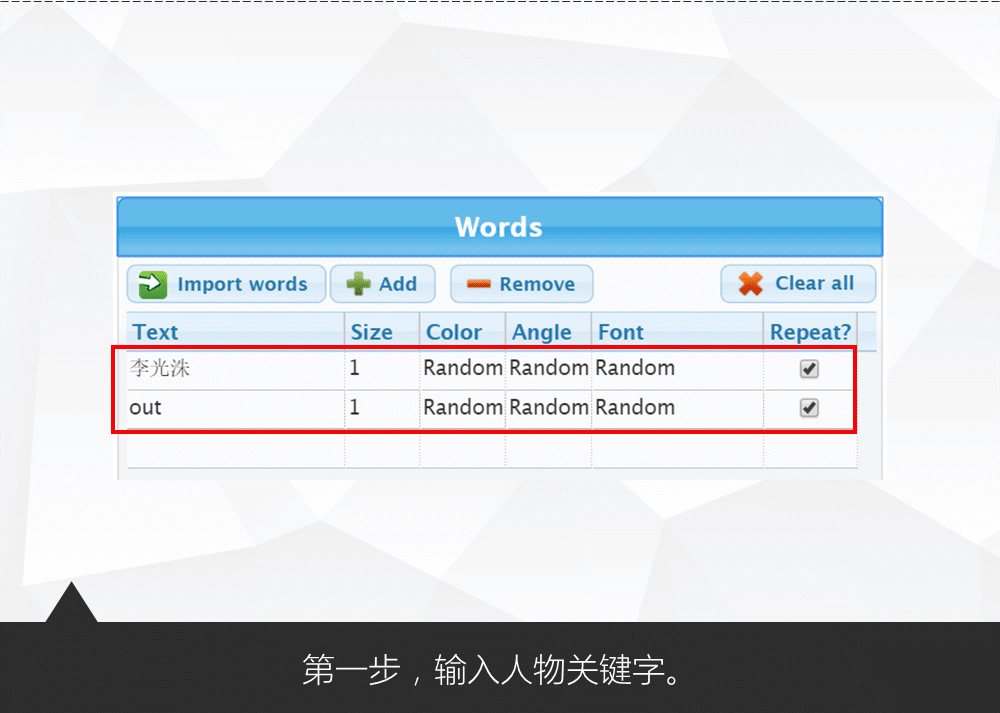Open Font setting for the 李光洙 row
This screenshot has height=713, width=1000.
click(634, 368)
